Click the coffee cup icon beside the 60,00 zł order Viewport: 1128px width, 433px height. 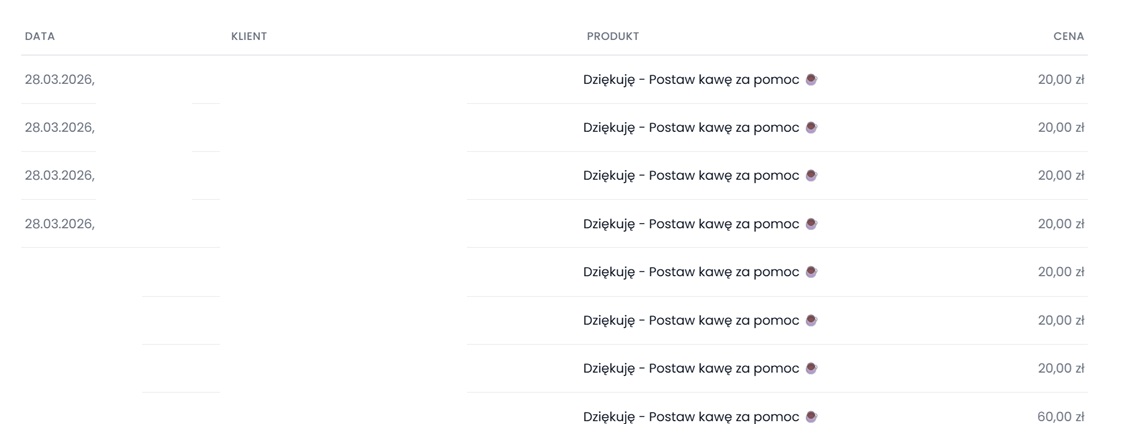(811, 416)
